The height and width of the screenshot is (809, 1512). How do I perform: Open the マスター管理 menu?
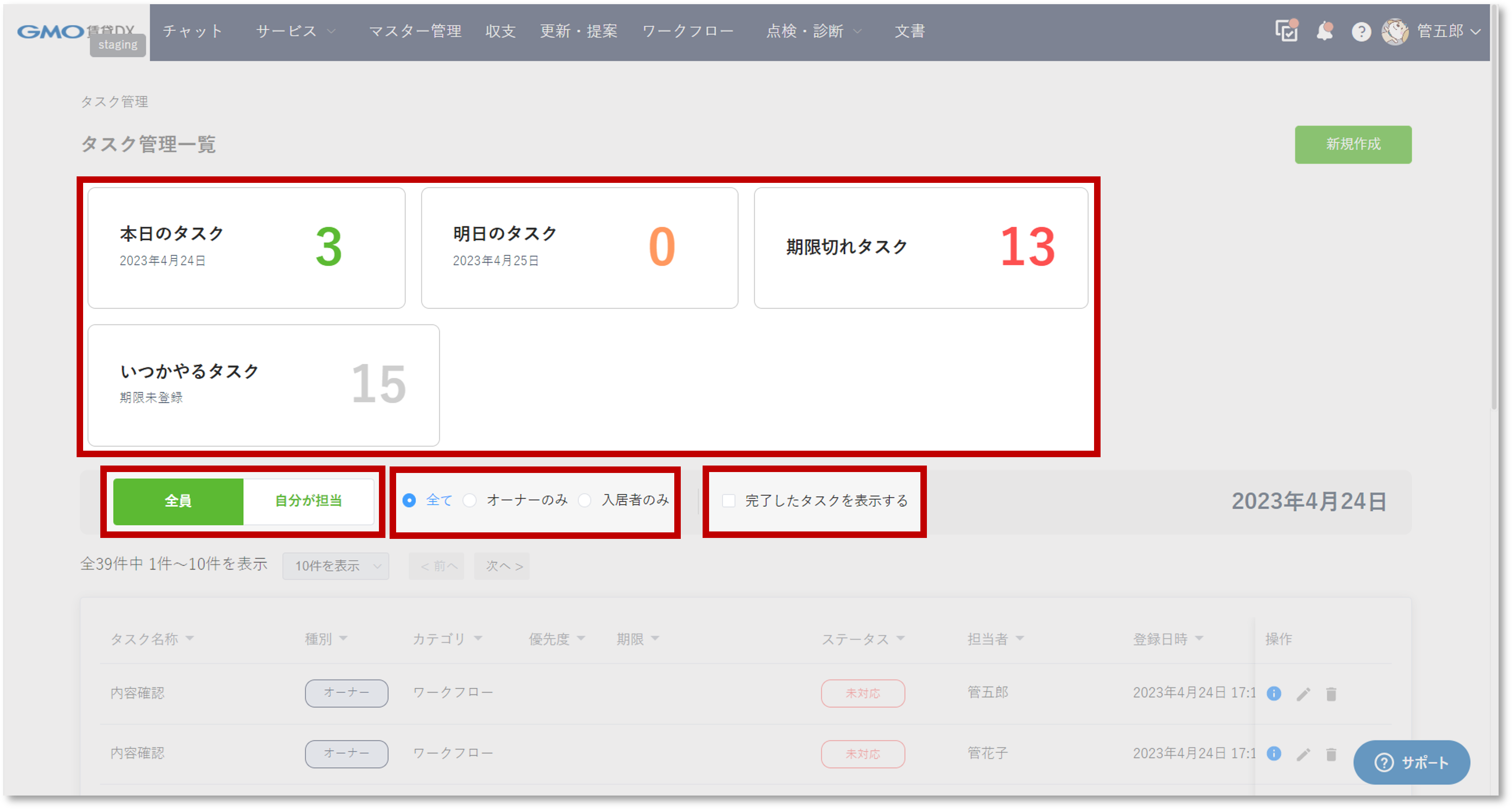415,31
